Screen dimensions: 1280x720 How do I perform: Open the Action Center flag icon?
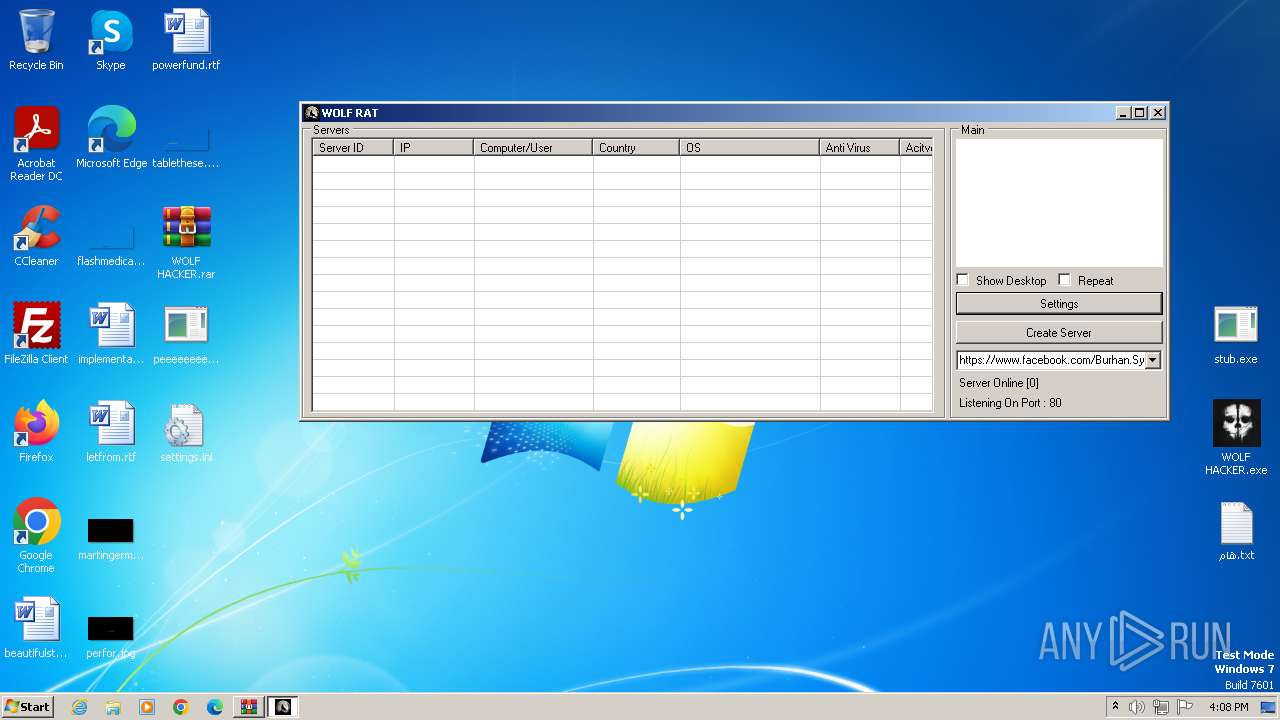[x=1185, y=707]
